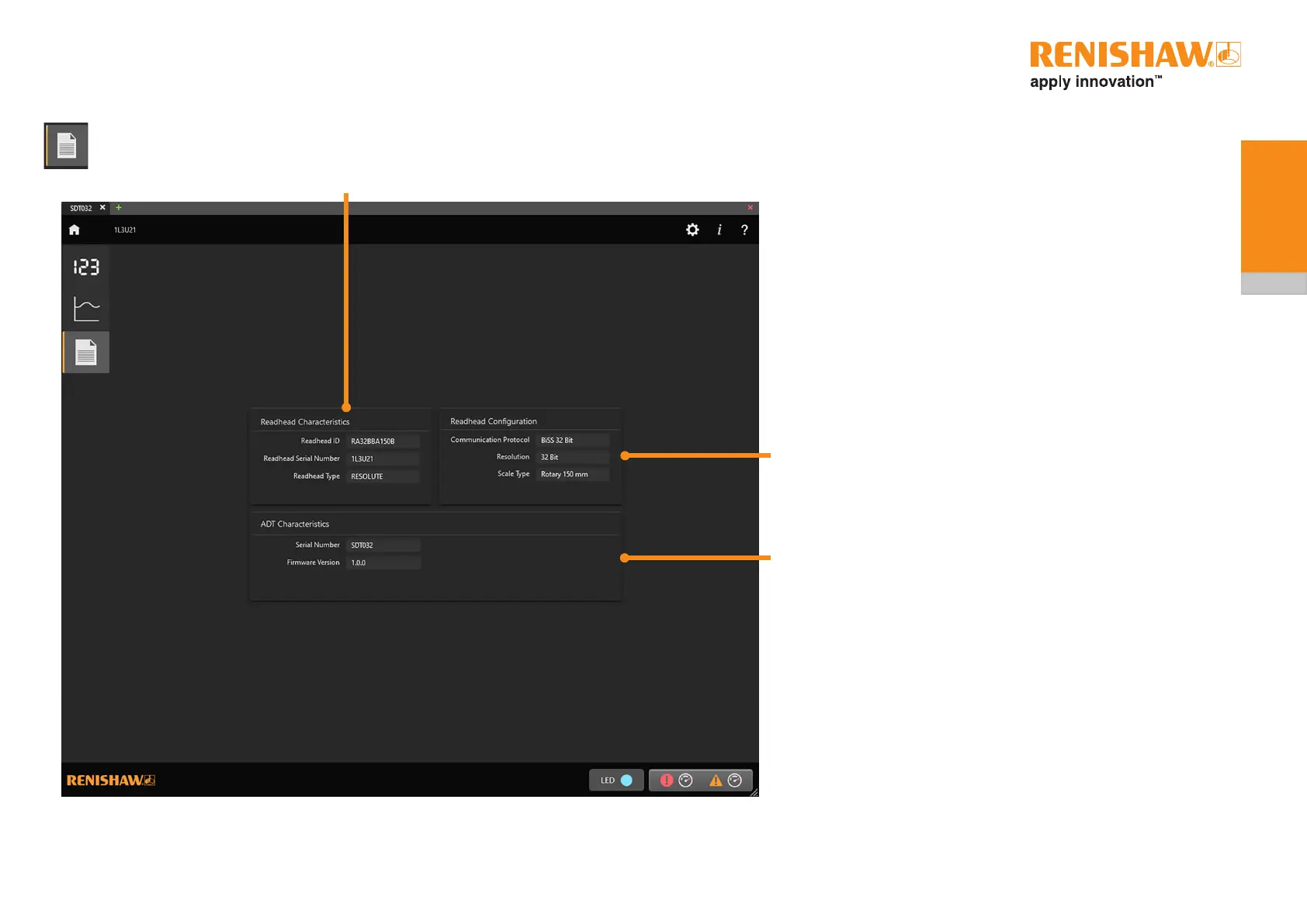
Task: Open the signal graph view in sidebar
Action: click(x=86, y=309)
